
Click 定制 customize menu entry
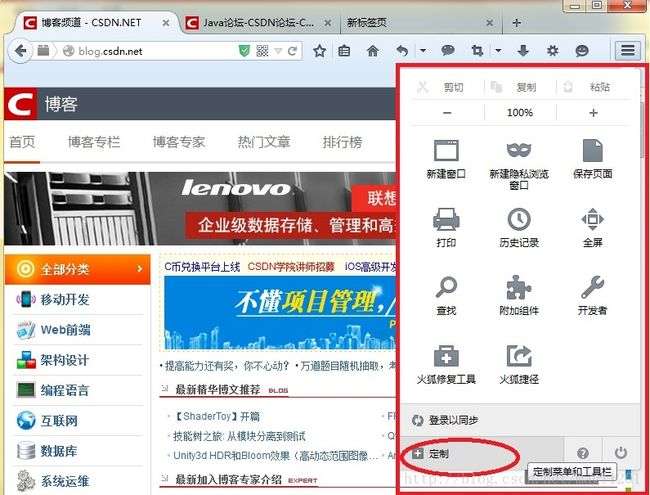click(481, 454)
